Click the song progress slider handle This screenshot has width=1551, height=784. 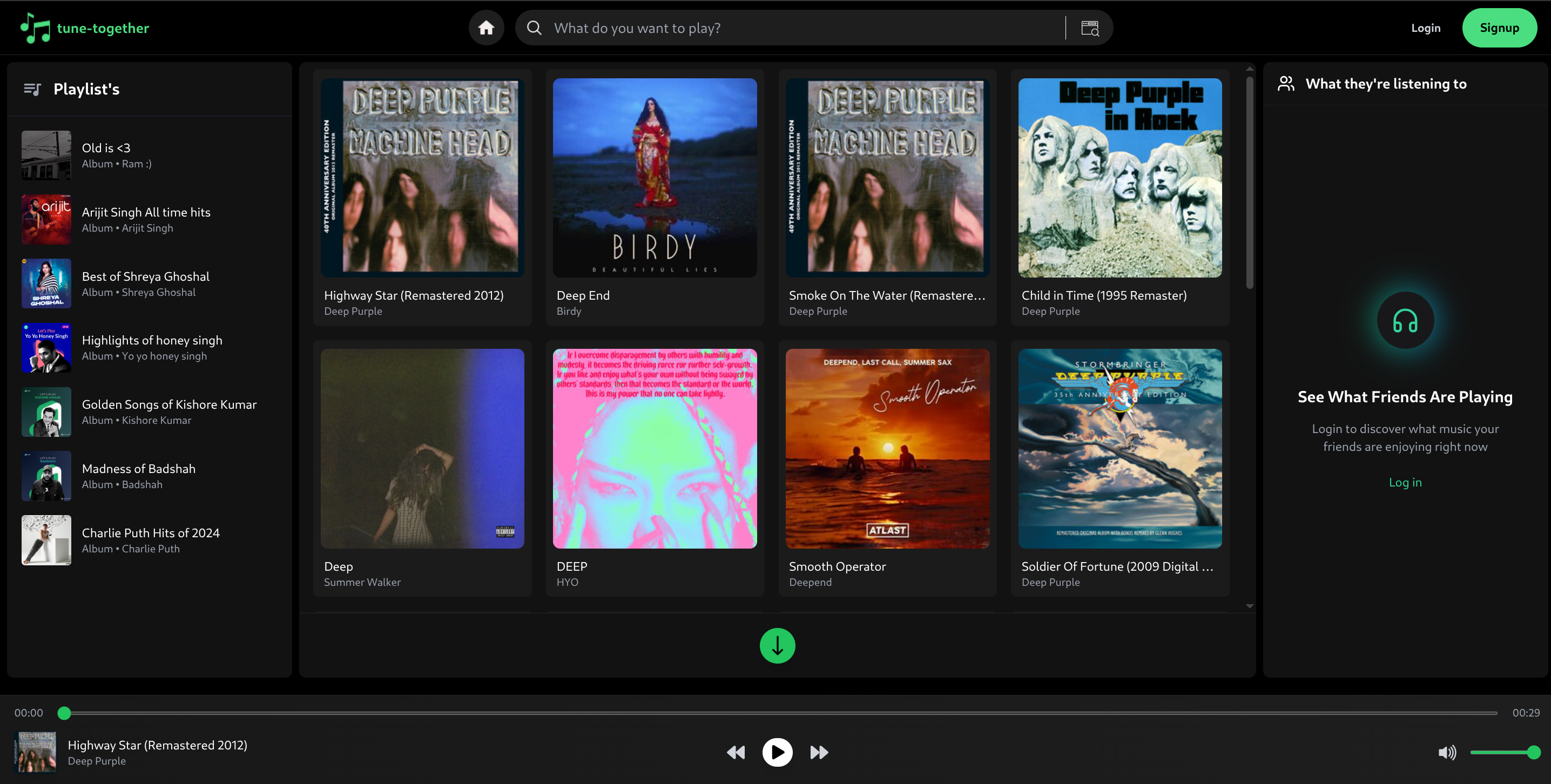click(x=64, y=713)
